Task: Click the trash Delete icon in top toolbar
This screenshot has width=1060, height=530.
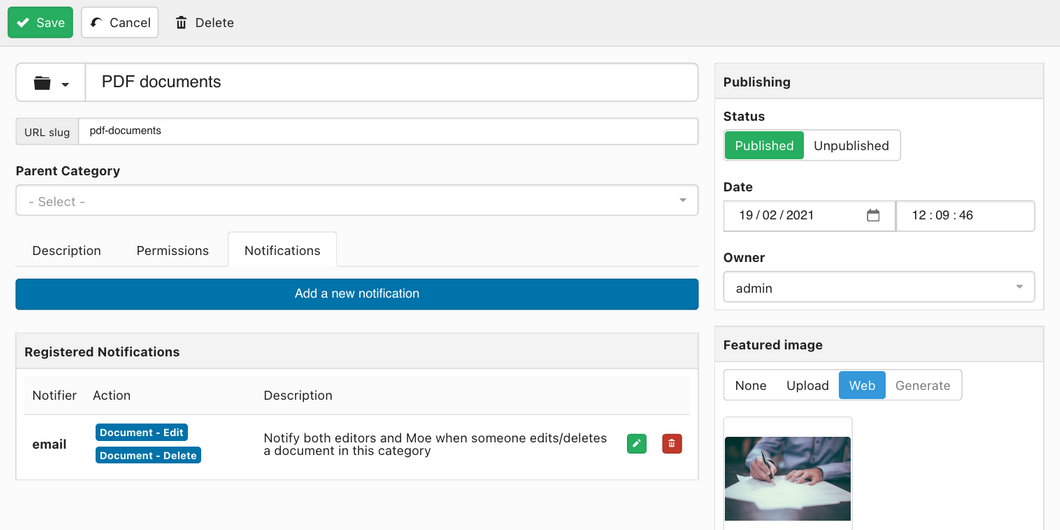Action: [181, 23]
